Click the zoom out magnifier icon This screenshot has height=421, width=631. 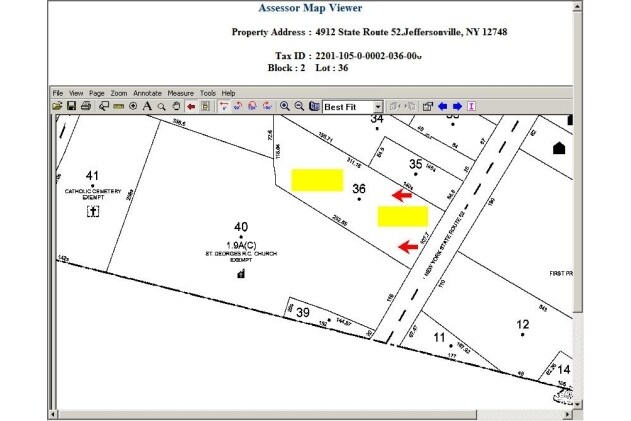[299, 105]
